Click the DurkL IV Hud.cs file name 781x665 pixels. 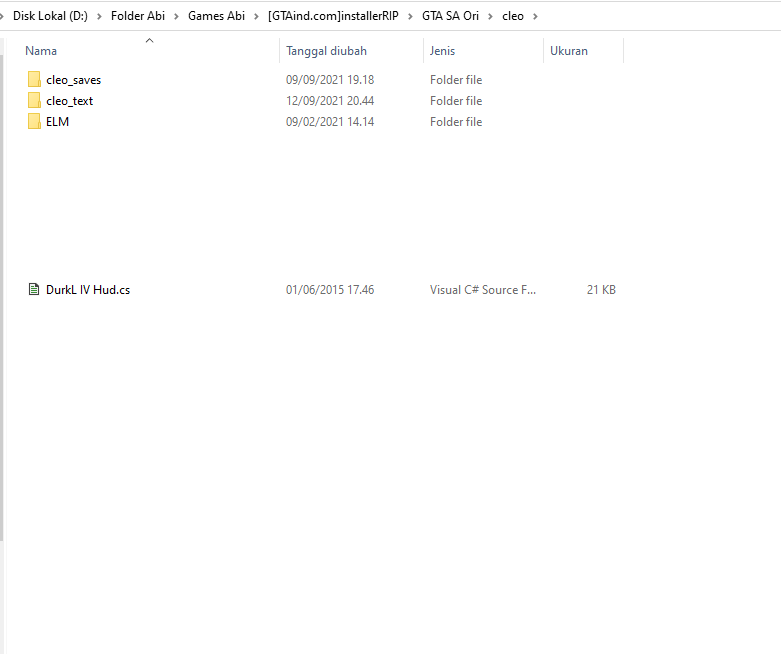click(x=88, y=289)
